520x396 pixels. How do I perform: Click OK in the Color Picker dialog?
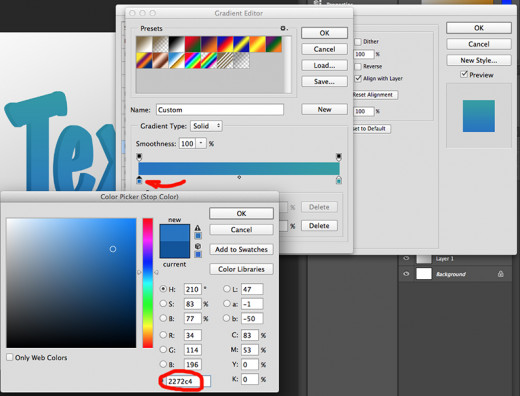[x=241, y=213]
